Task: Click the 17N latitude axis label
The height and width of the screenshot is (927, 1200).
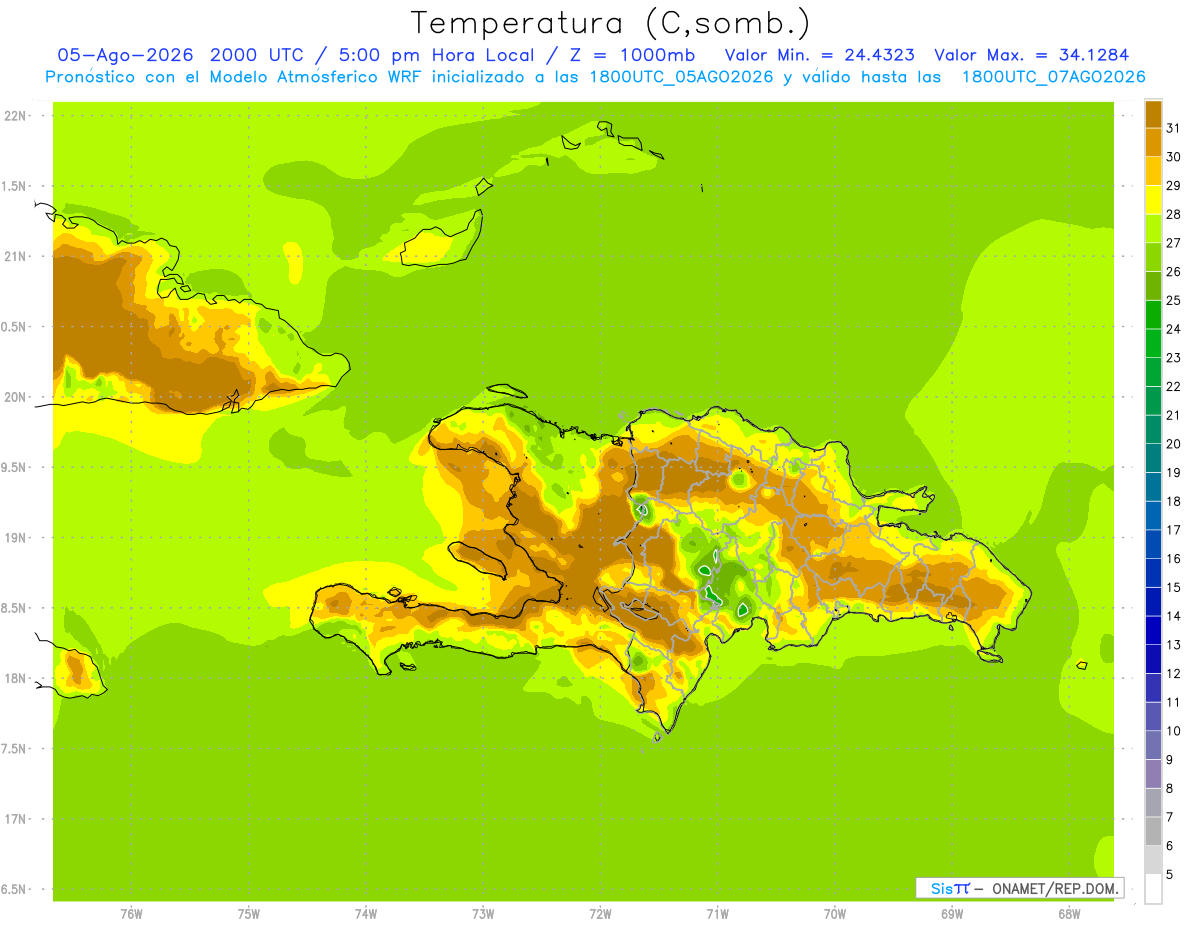Action: tap(16, 819)
